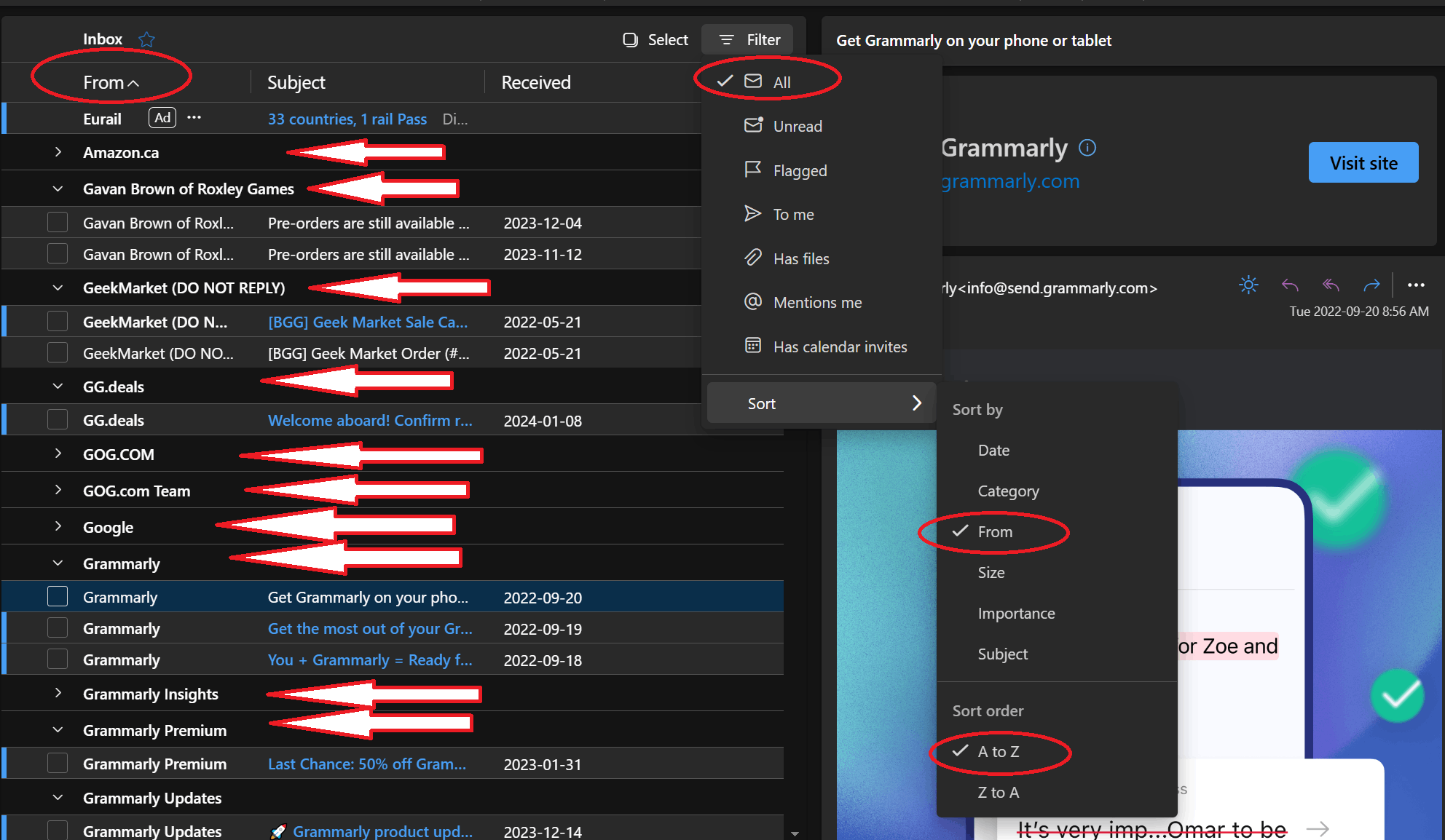1445x840 pixels.
Task: Sort by Date in Sort menu
Action: (993, 450)
